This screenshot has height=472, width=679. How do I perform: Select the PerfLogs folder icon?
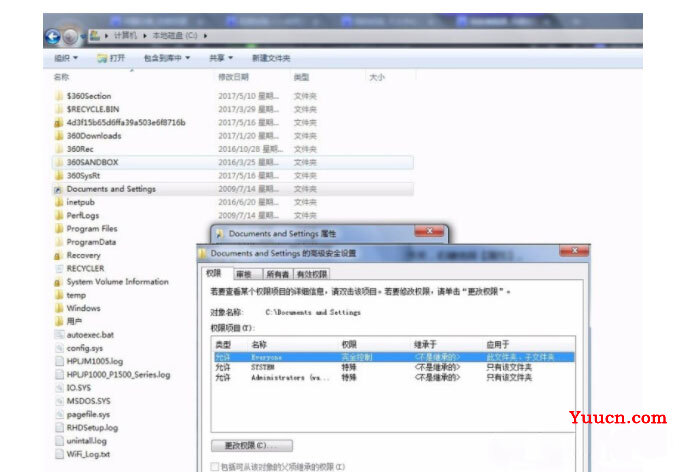click(59, 215)
